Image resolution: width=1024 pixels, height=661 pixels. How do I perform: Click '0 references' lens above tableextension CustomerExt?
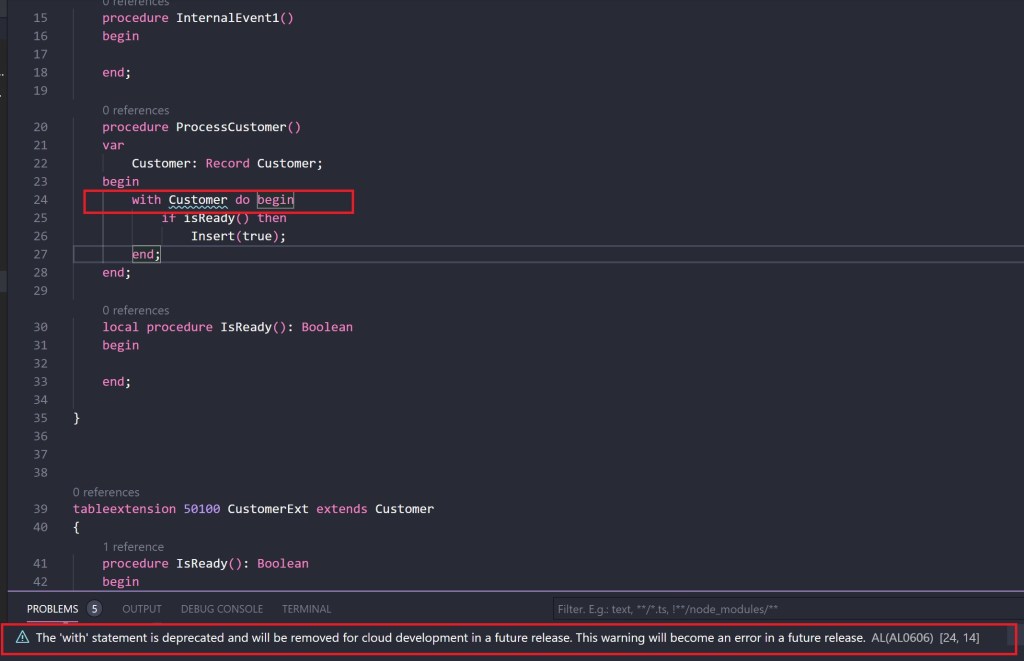tap(106, 492)
